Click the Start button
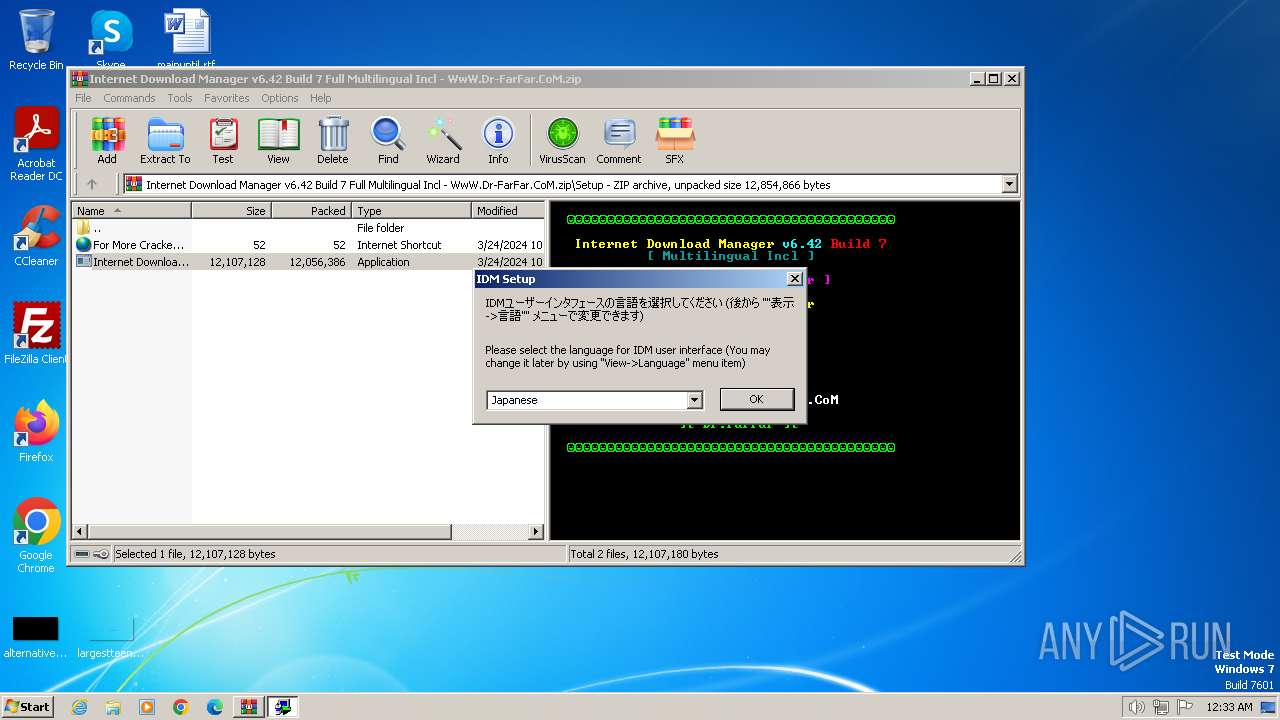Image resolution: width=1280 pixels, height=720 pixels. tap(28, 707)
